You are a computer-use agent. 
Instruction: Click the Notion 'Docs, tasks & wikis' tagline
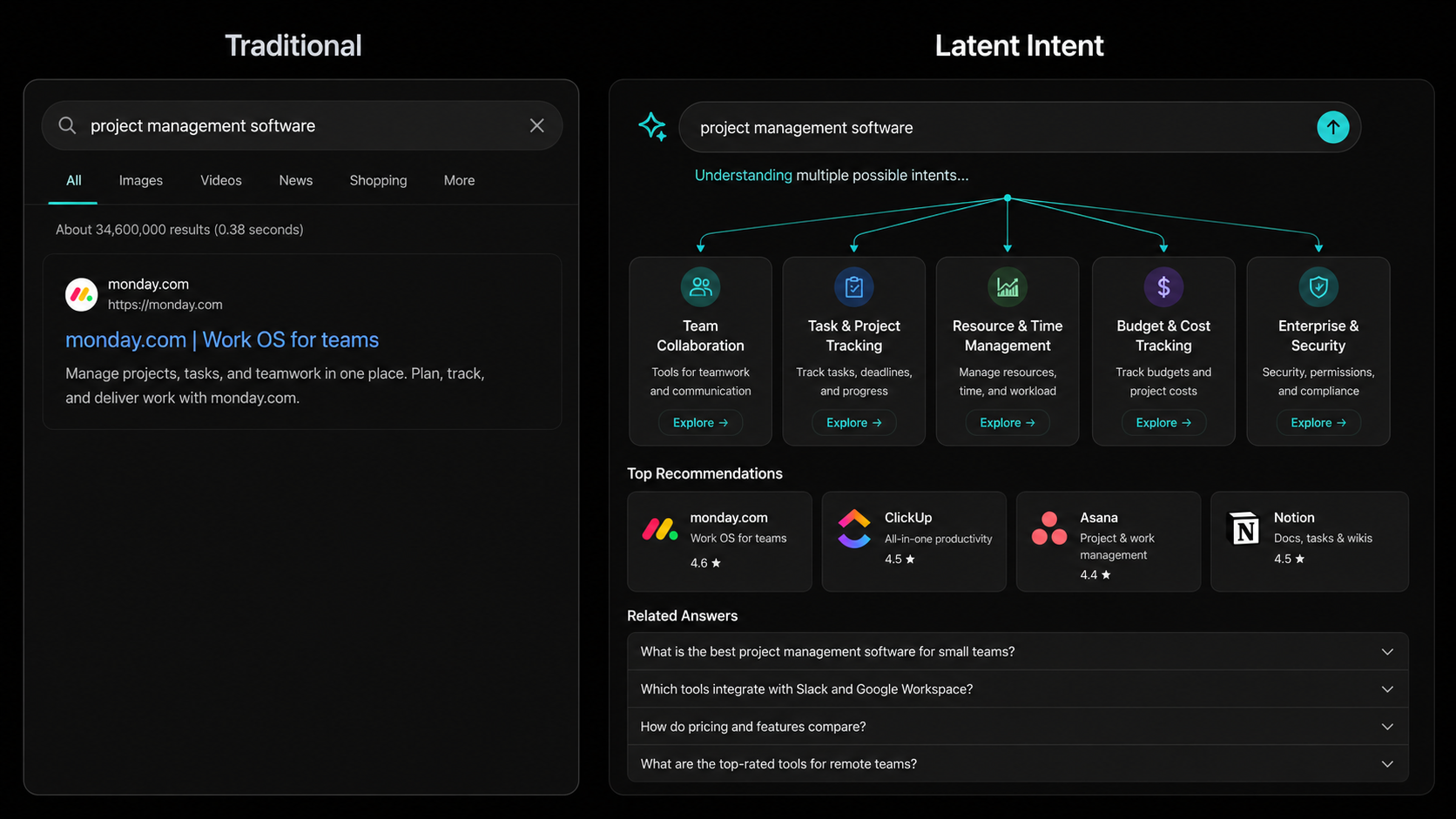(1323, 538)
